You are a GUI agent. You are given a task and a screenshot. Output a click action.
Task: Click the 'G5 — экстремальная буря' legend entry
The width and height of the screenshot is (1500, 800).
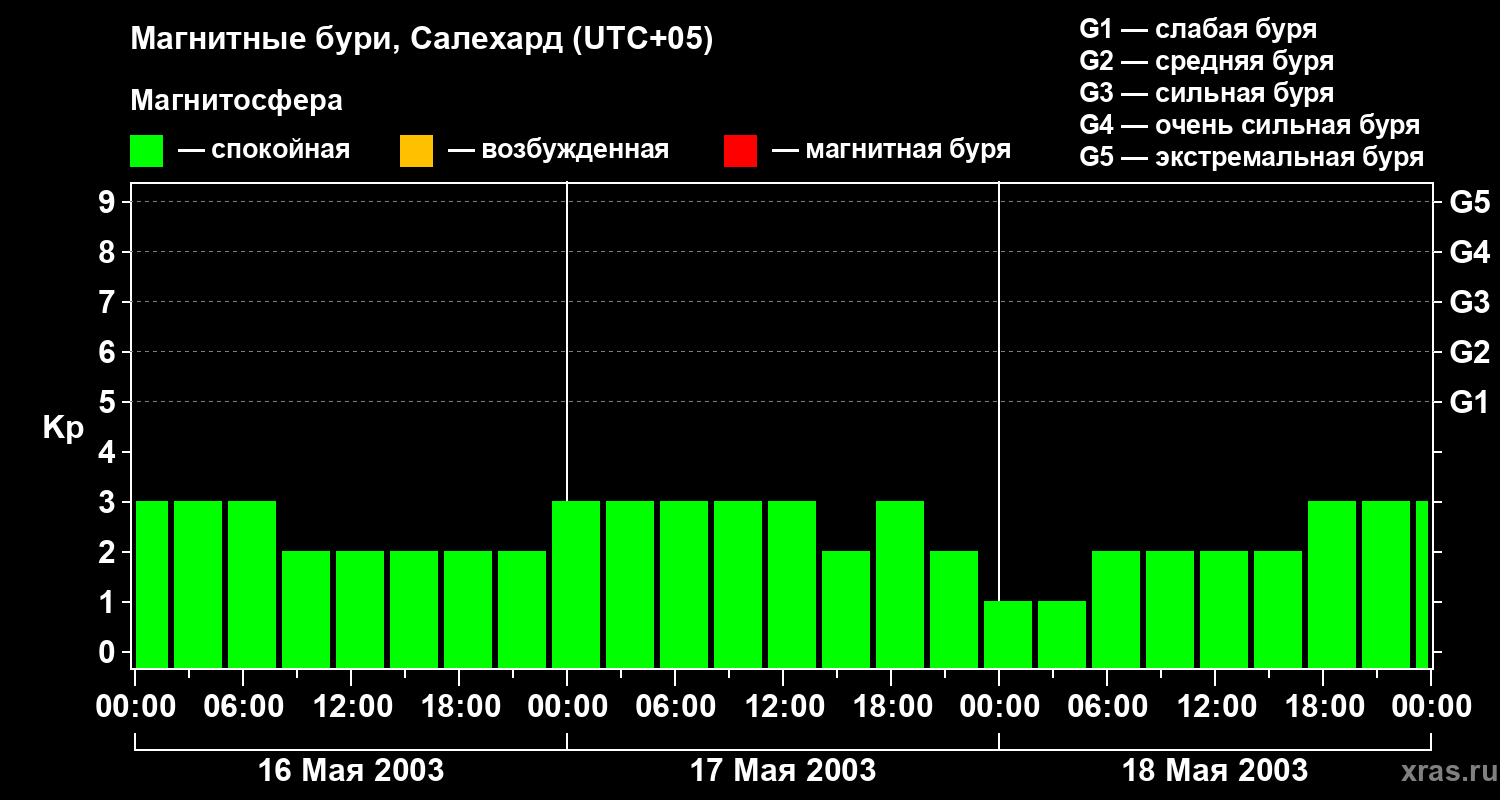(1251, 157)
